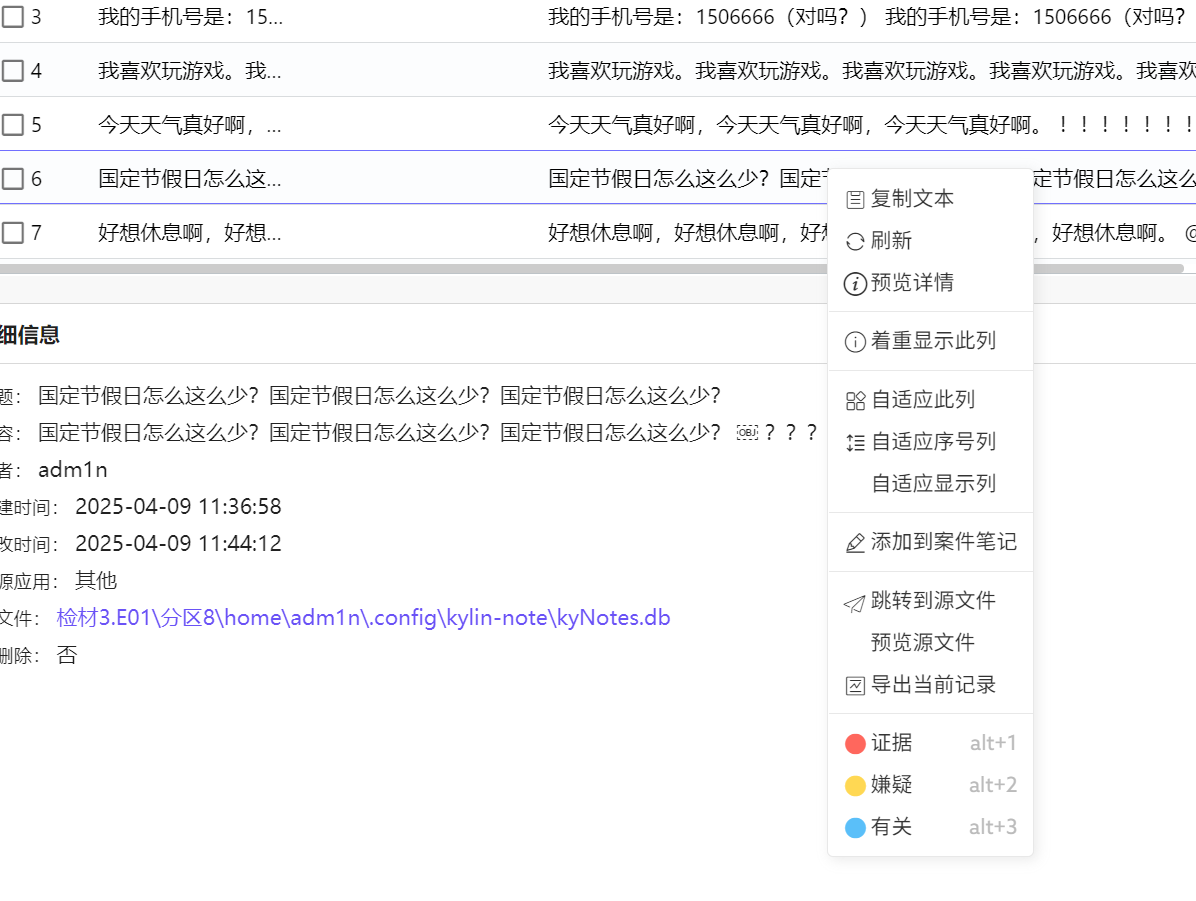Tick the checkbox for row 4
The width and height of the screenshot is (1196, 901).
[x=13, y=71]
